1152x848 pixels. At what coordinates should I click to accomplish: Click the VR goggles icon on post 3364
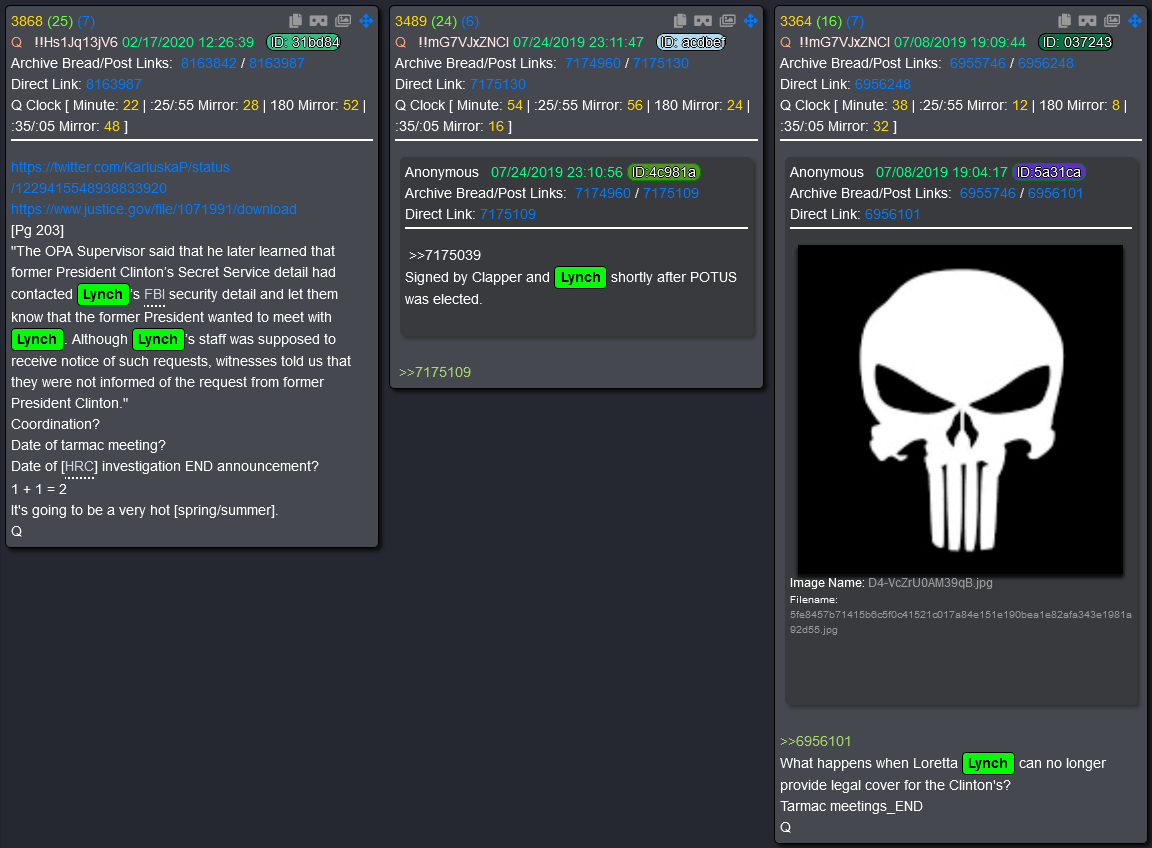1087,21
